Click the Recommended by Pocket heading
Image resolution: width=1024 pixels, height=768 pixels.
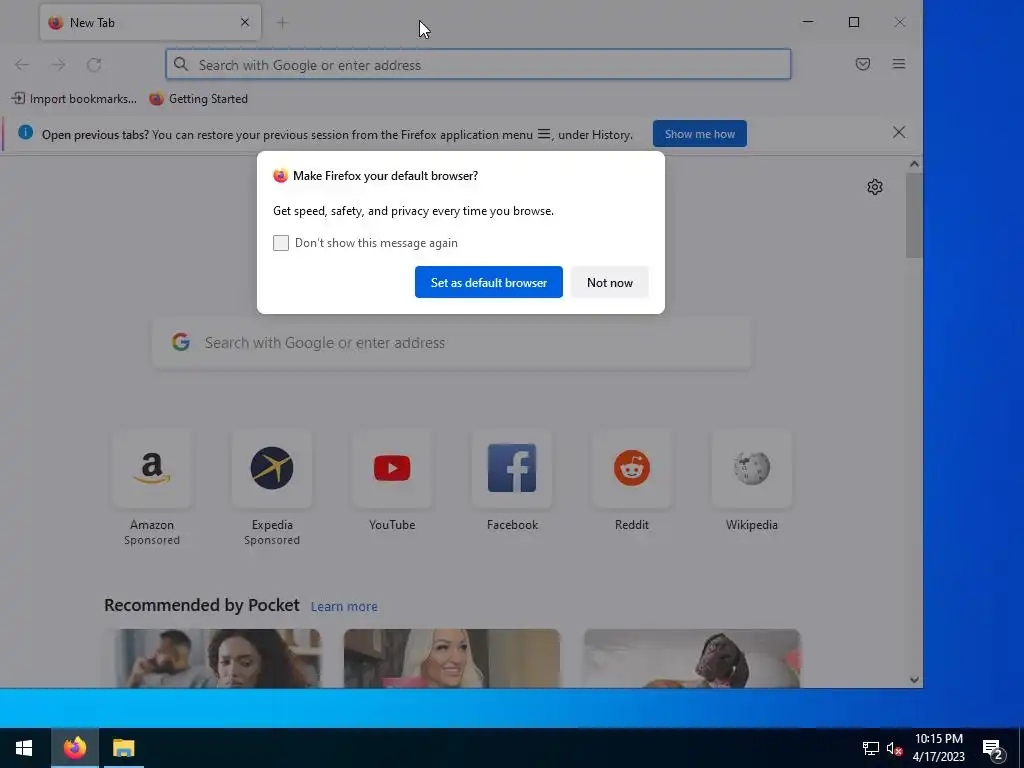[202, 605]
